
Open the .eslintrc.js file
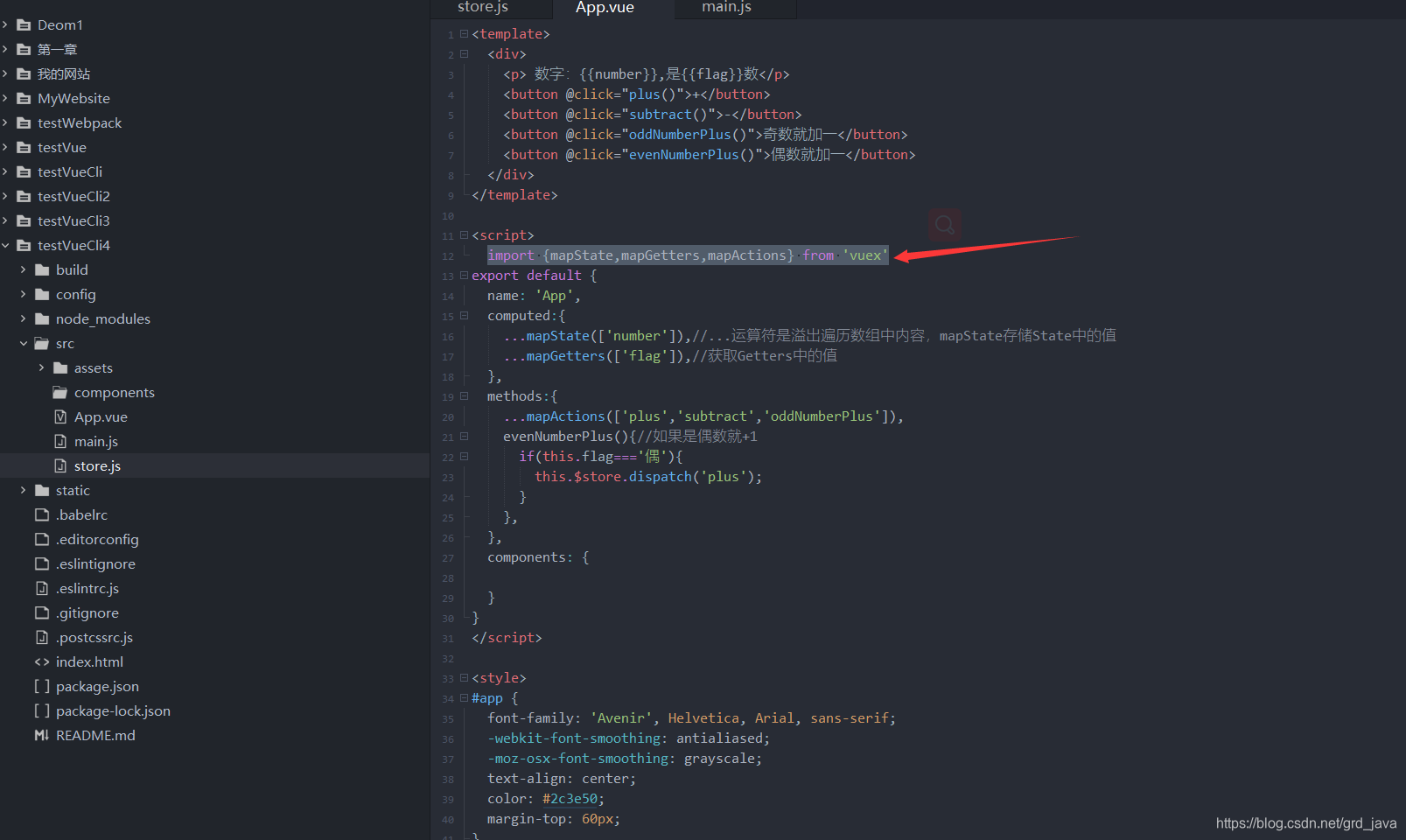[87, 589]
